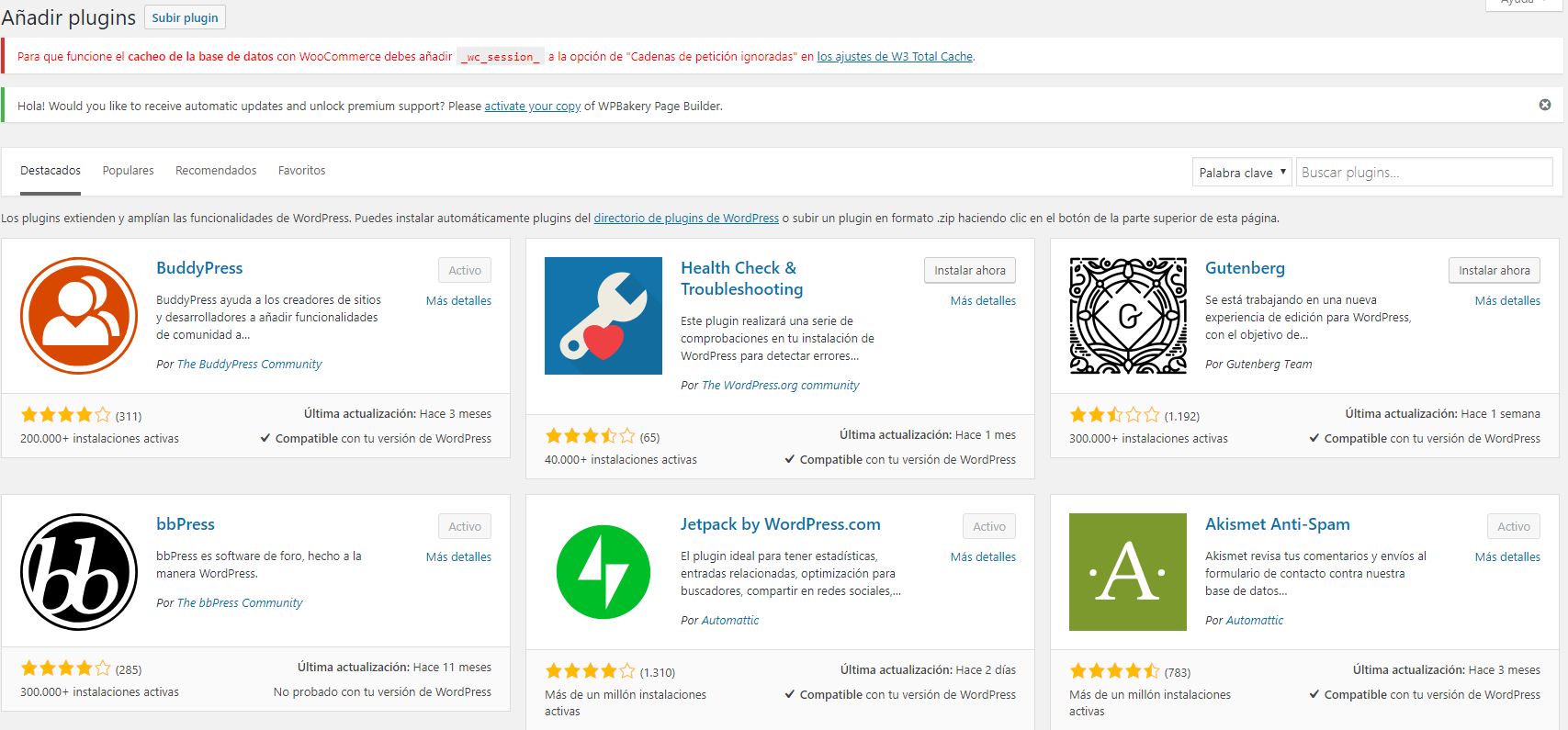Click the BuddyPress plugin icon

click(79, 316)
